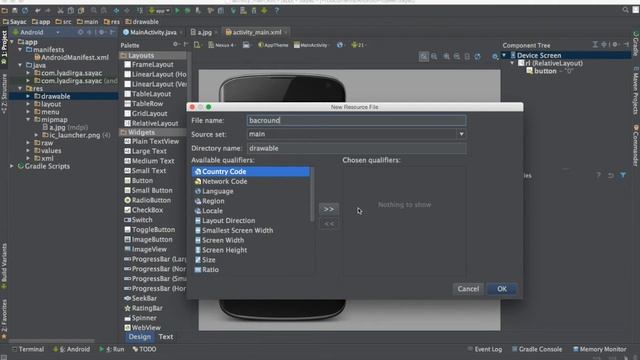Click the Component Tree settings gear icon
Screen dimensions: 640x360
(x=615, y=44)
